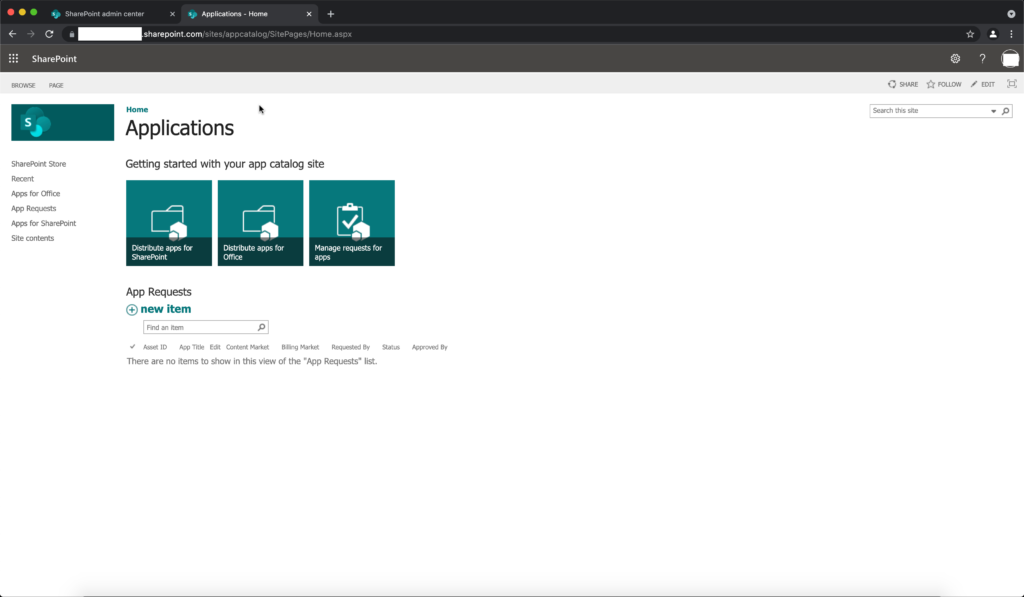Viewport: 1024px width, 597px height.
Task: Click the App Requests list heading
Action: [159, 292]
